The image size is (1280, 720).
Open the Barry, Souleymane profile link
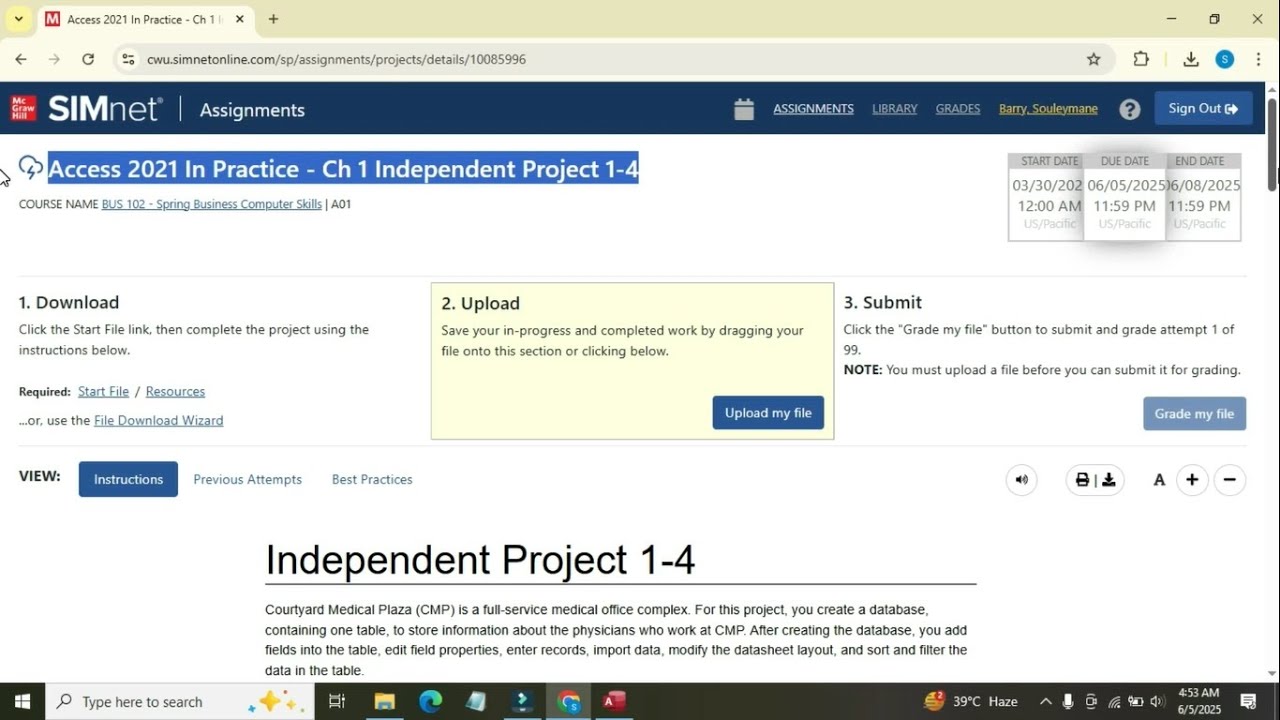point(1048,109)
